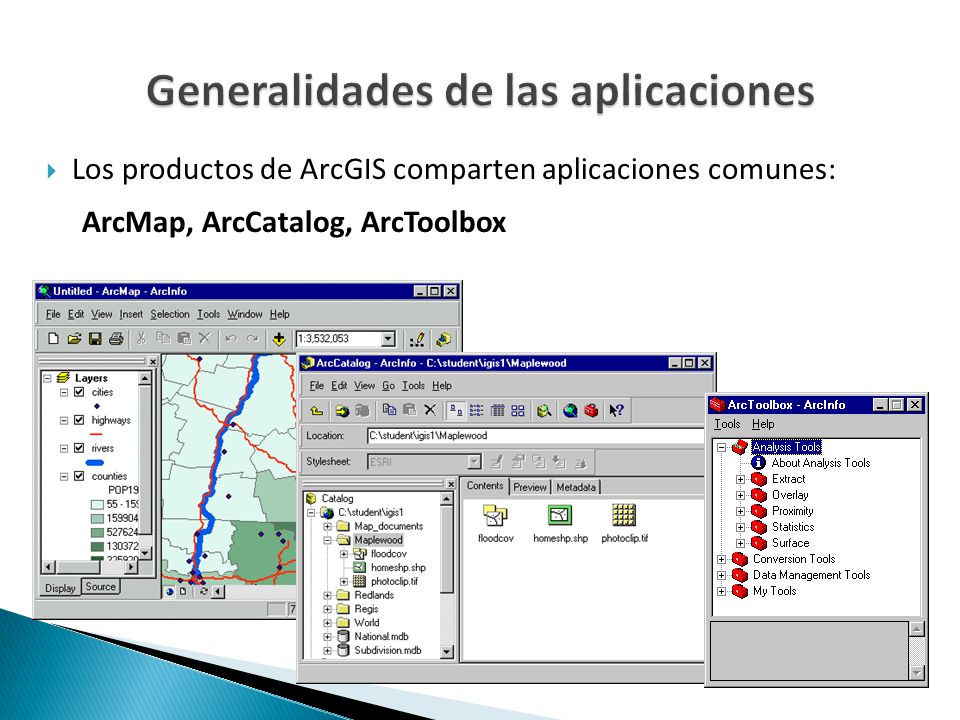Select Thumbnails view icon in ArcCatalog toolbar
This screenshot has width=960, height=720.
point(518,410)
